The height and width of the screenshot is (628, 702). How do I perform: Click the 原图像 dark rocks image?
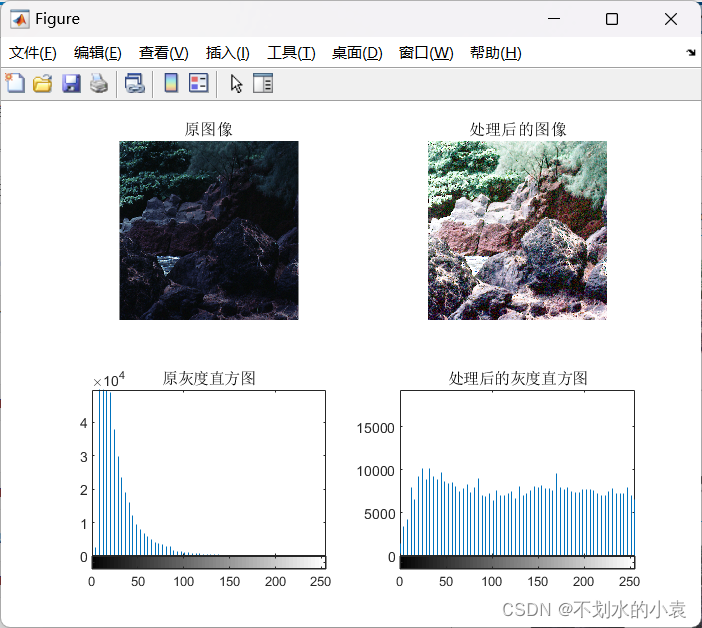[209, 231]
